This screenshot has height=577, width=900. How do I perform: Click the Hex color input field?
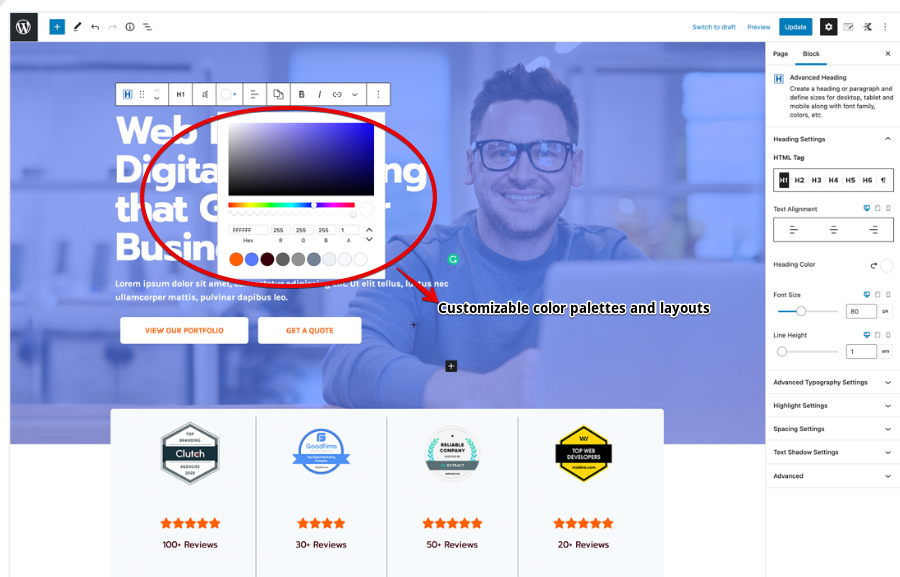[248, 230]
